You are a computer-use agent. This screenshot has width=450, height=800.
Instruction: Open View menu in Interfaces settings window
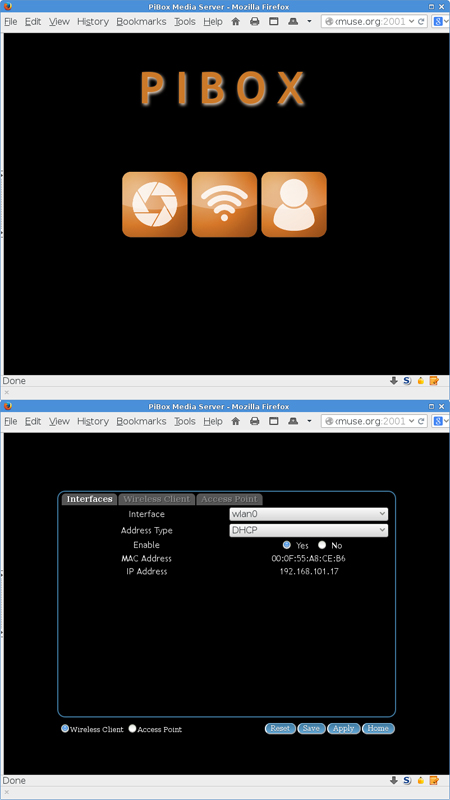(59, 421)
